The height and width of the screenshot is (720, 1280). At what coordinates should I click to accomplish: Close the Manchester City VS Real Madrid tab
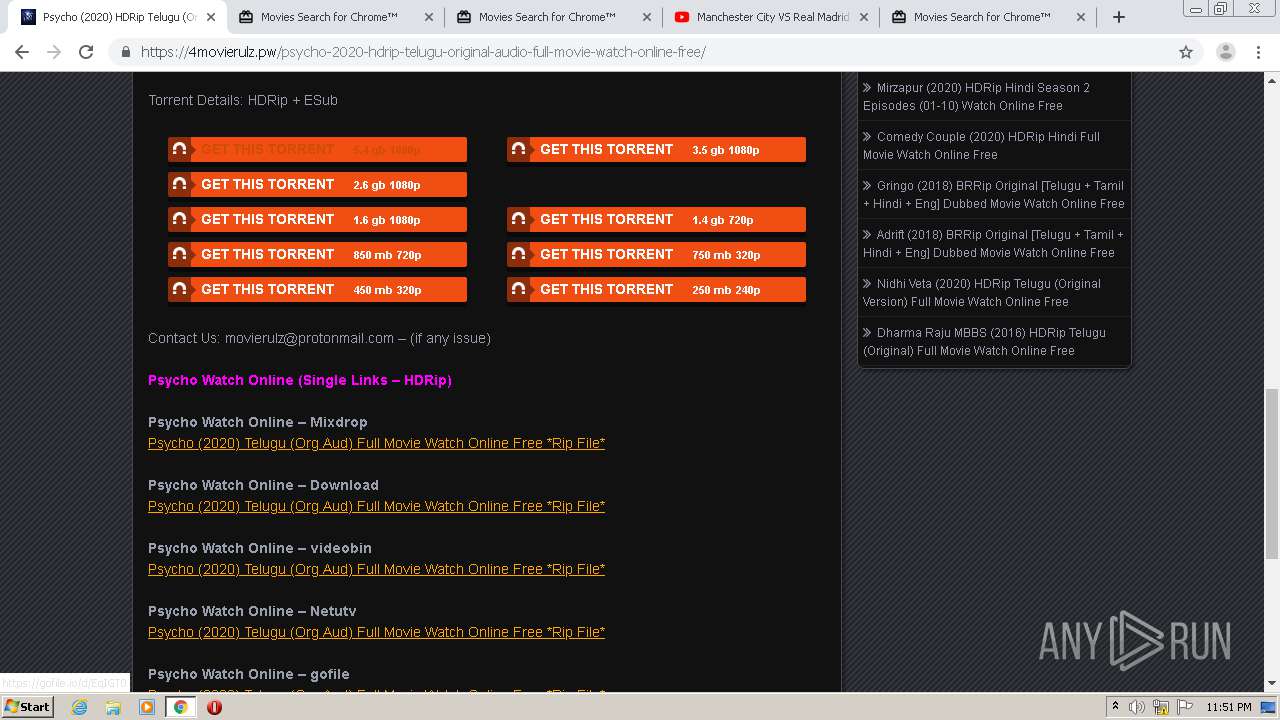(863, 17)
